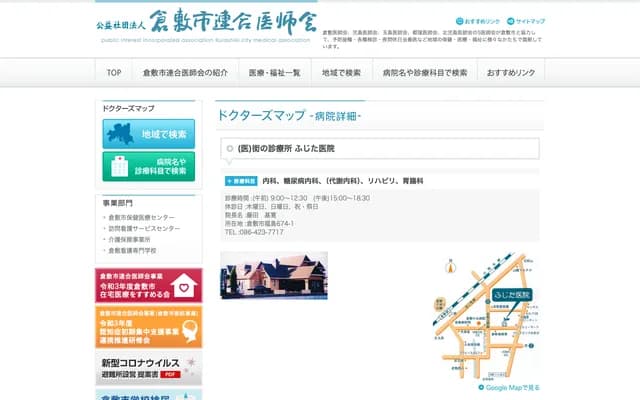Click the おすすめリンク icon in header
The image size is (640, 400).
tap(460, 21)
